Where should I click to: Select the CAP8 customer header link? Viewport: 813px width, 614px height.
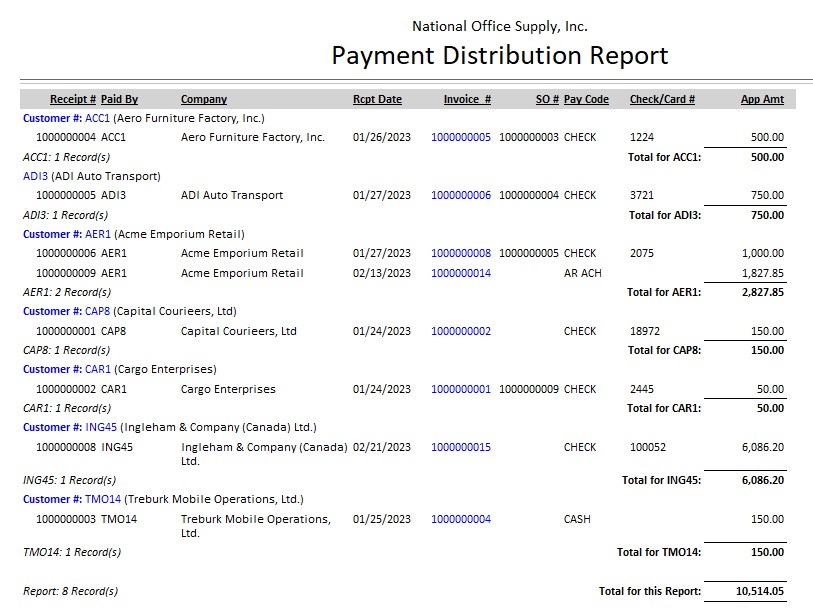click(x=97, y=311)
